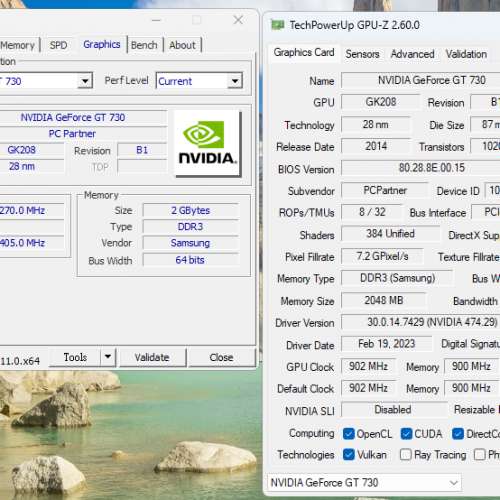This screenshot has height=500, width=500.
Task: Click the 64 bits Bus Width value
Action: pos(191,260)
